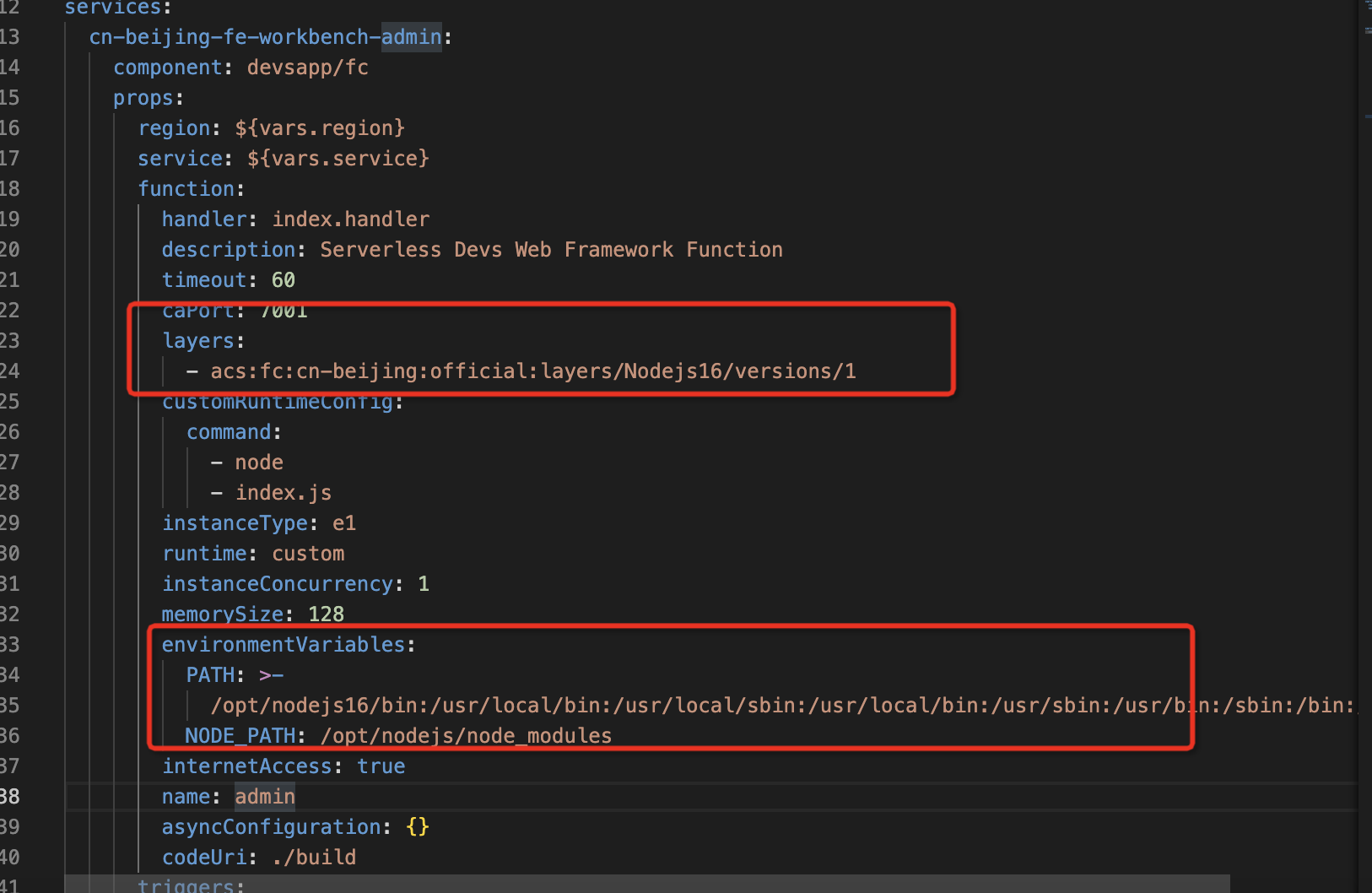1372x893 pixels.
Task: Click the asyncConfiguration empty braces
Action: tap(416, 826)
